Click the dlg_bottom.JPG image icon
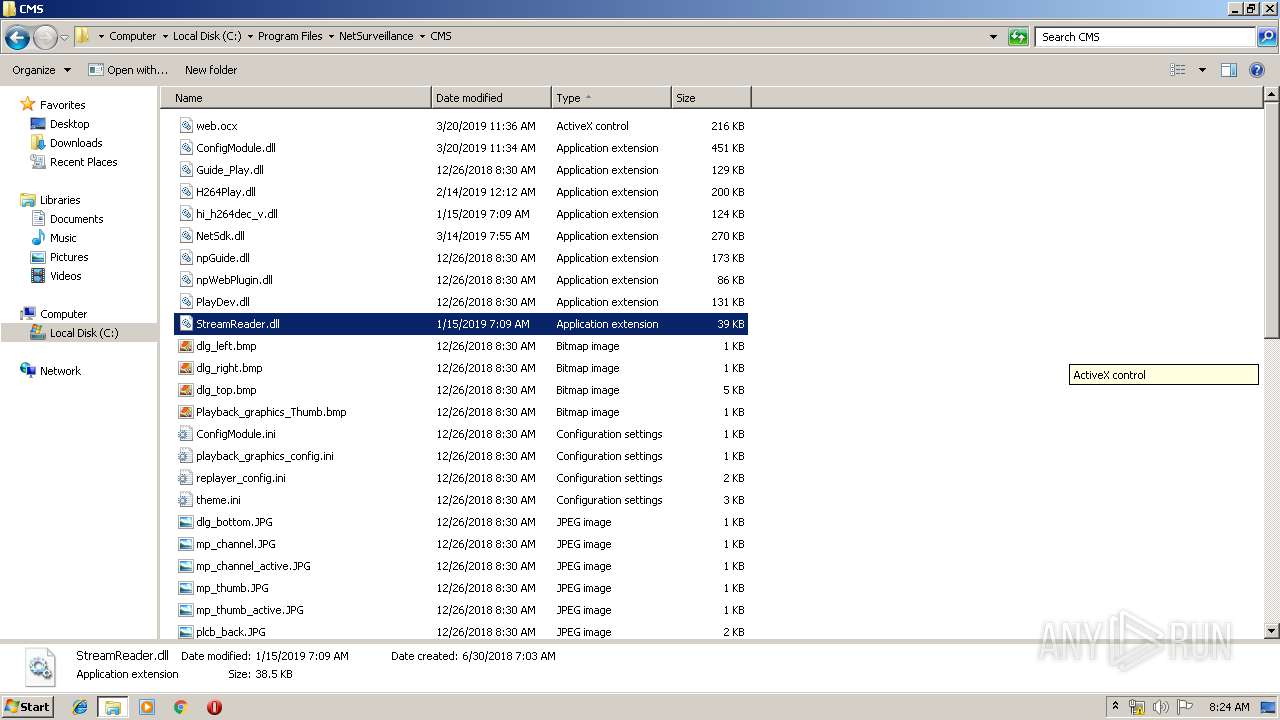 pyautogui.click(x=186, y=522)
